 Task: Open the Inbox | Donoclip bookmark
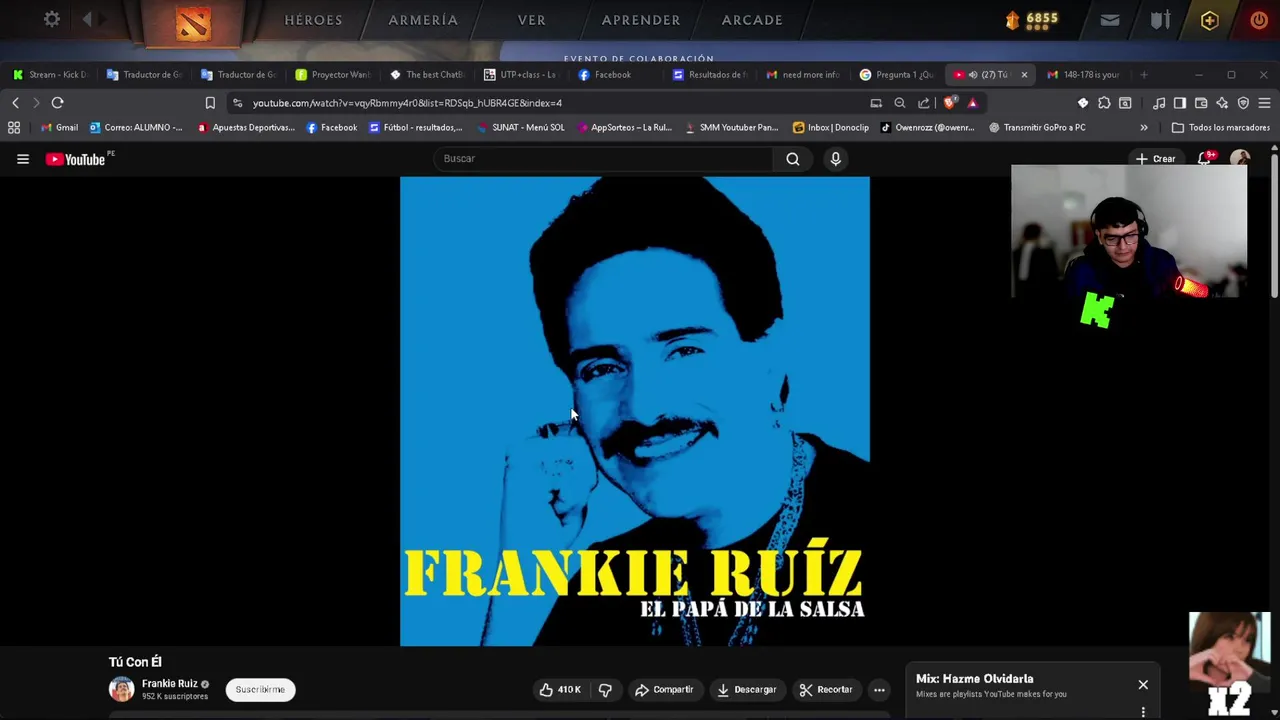click(x=831, y=127)
